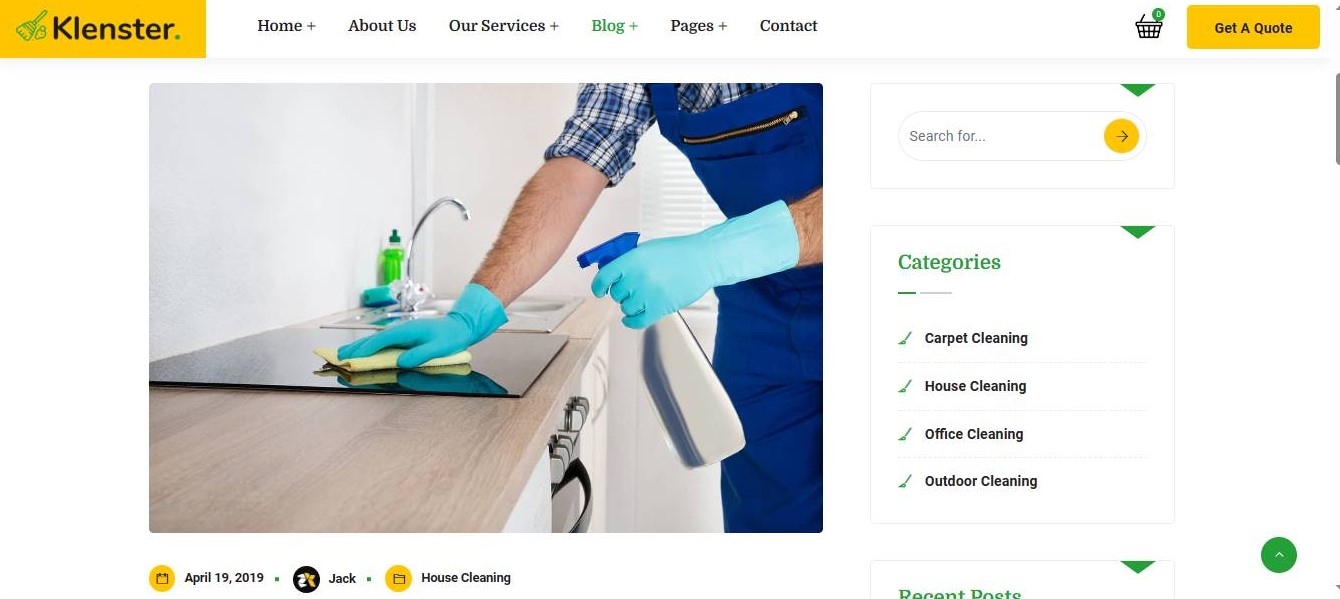Open the Blog menu

[614, 26]
